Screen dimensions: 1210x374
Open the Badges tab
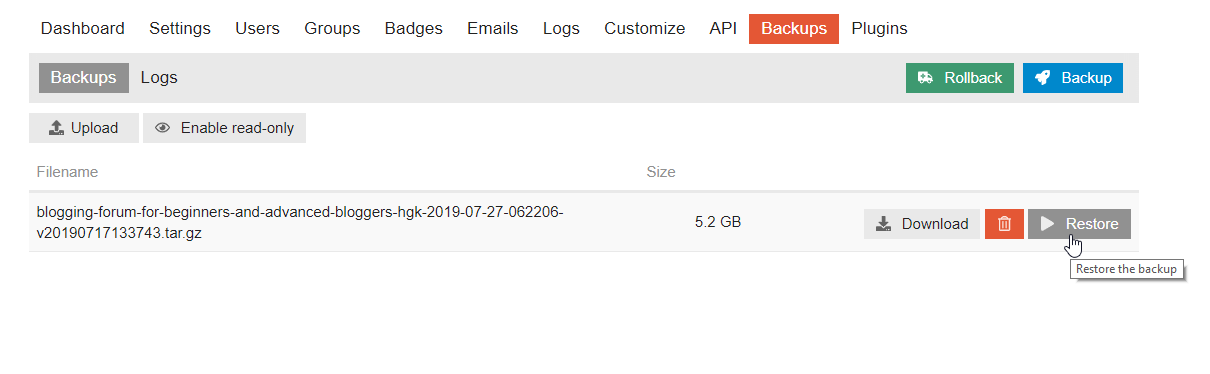click(x=413, y=28)
